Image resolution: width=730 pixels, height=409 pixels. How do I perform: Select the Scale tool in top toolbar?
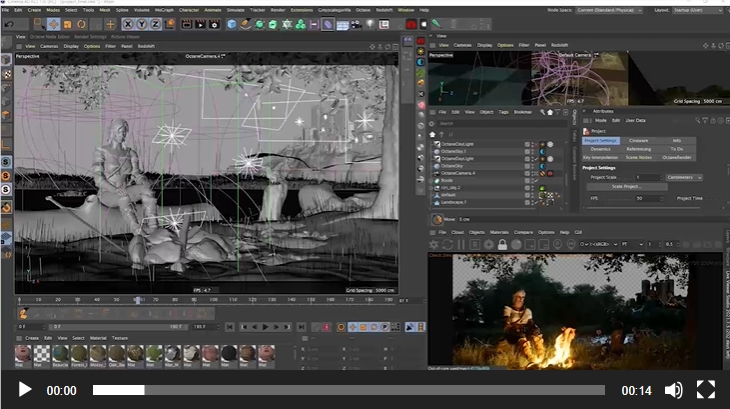[x=68, y=24]
